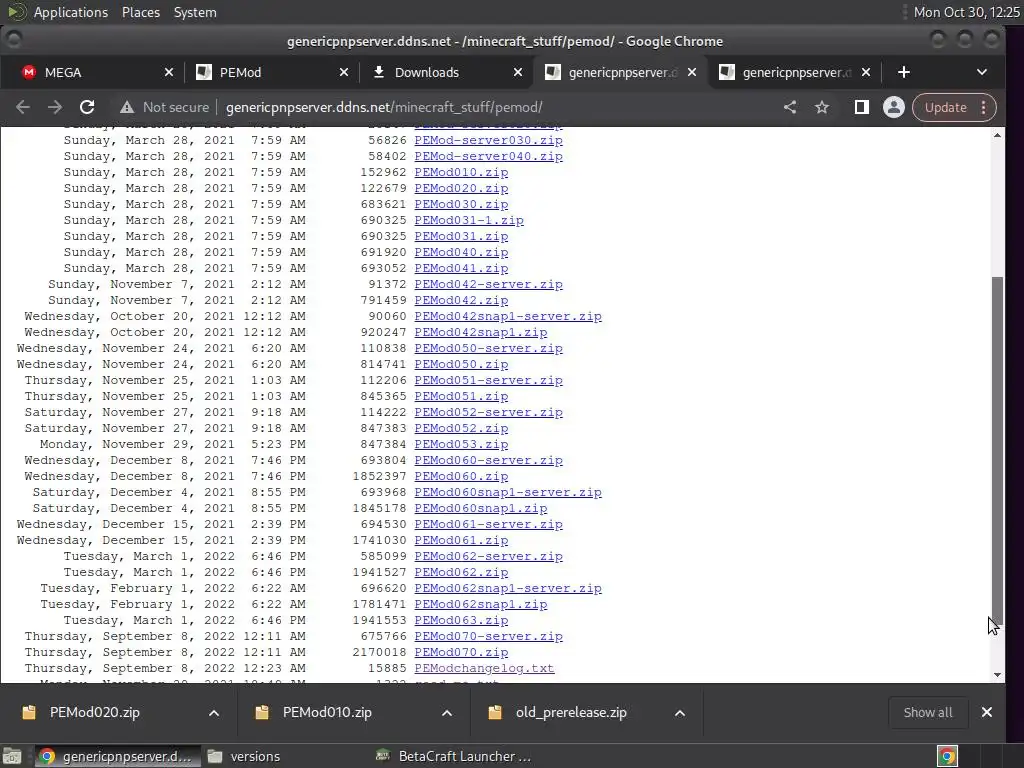Click the PEMod031-1.zip link

coord(469,220)
